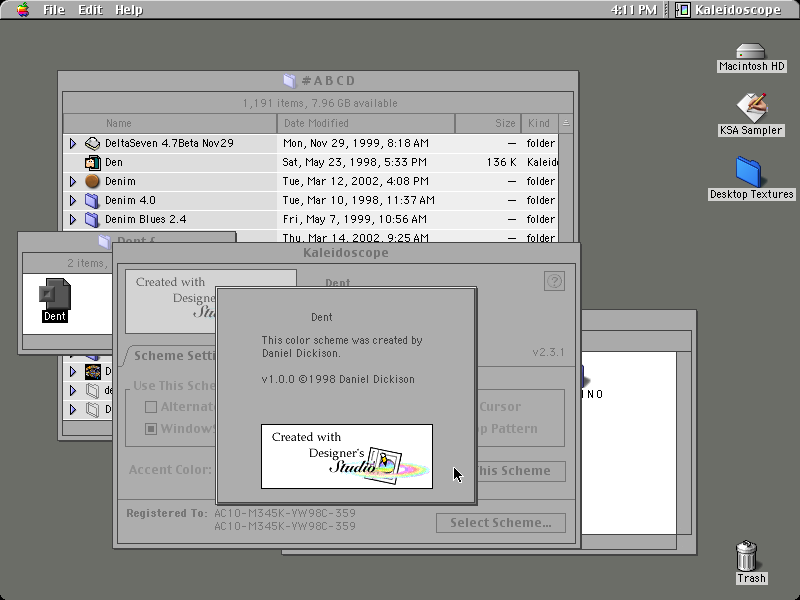Click the partially hidden This Scheme button
Viewport: 800px width, 600px height.
point(520,470)
